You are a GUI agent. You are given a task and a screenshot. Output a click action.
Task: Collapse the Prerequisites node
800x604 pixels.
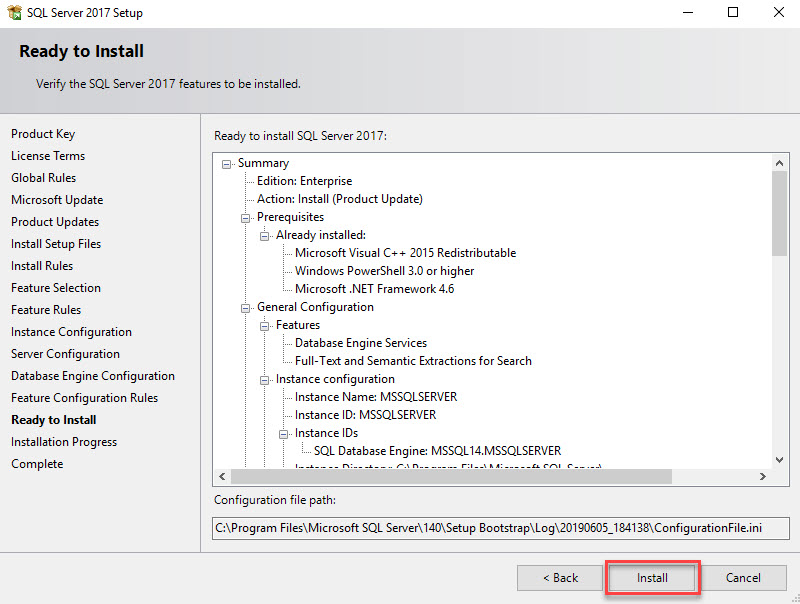245,218
